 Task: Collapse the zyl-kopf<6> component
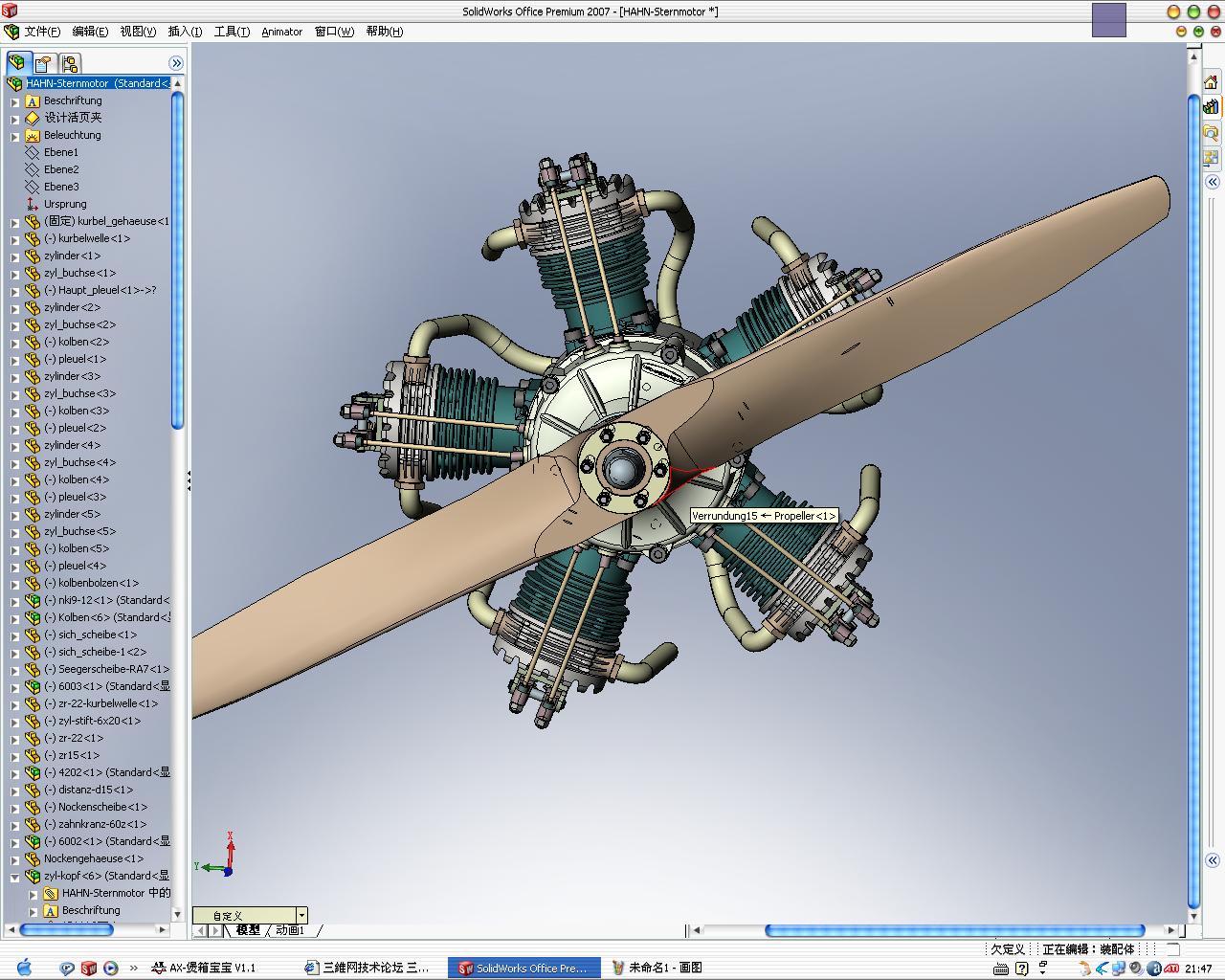click(15, 876)
